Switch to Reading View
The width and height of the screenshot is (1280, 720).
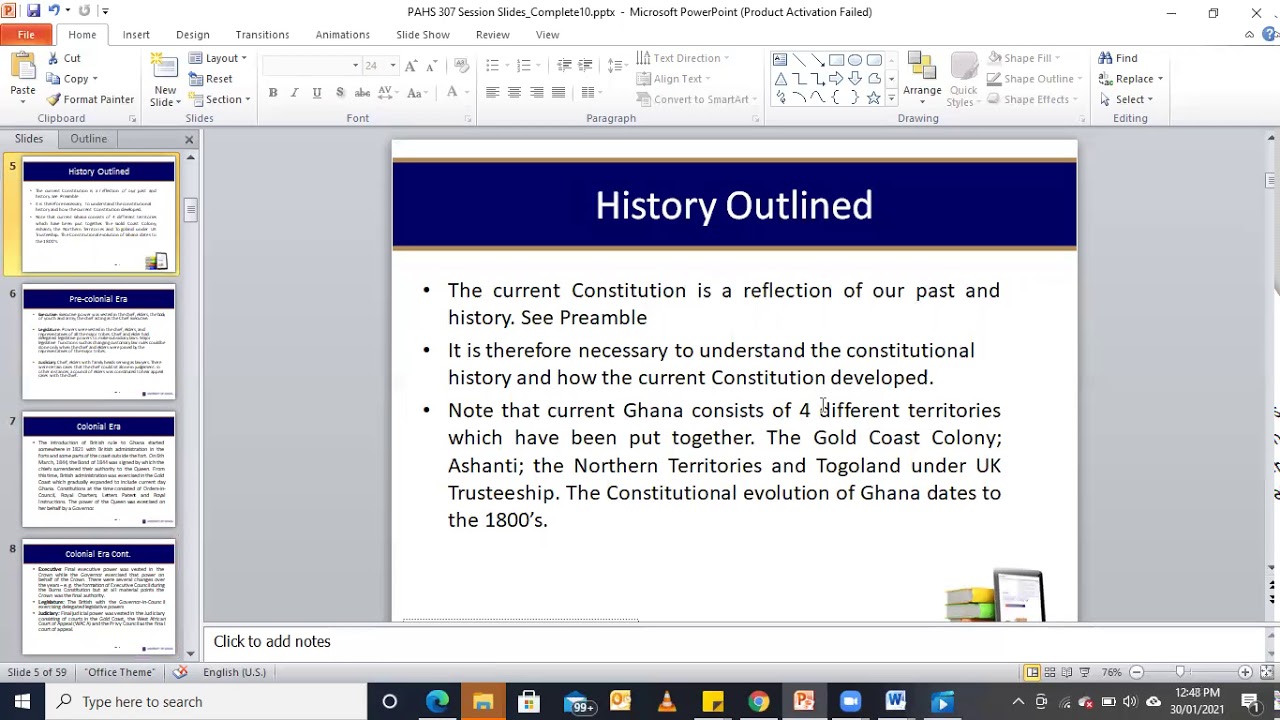[1067, 672]
